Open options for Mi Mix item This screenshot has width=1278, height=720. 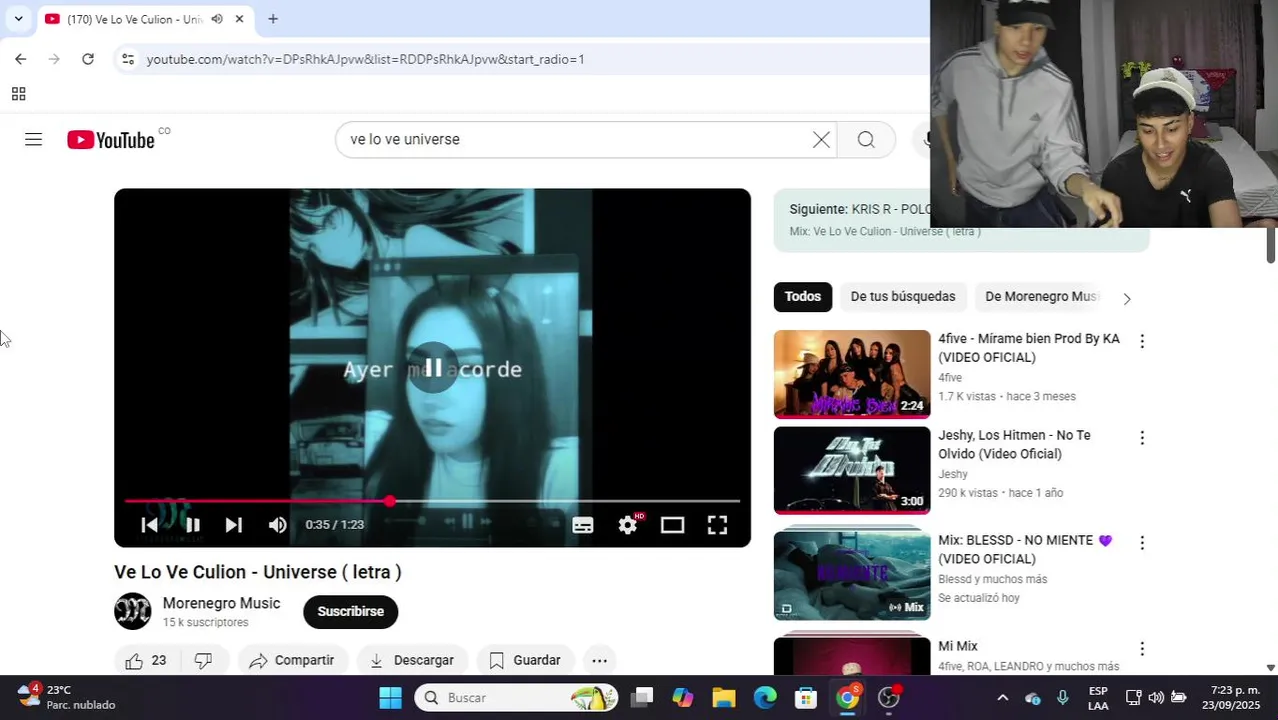(1142, 649)
